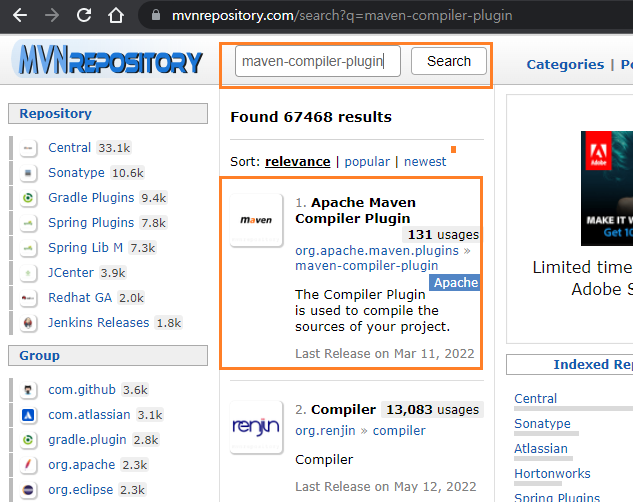Open the org.renjin group link
633x502 pixels.
325,431
